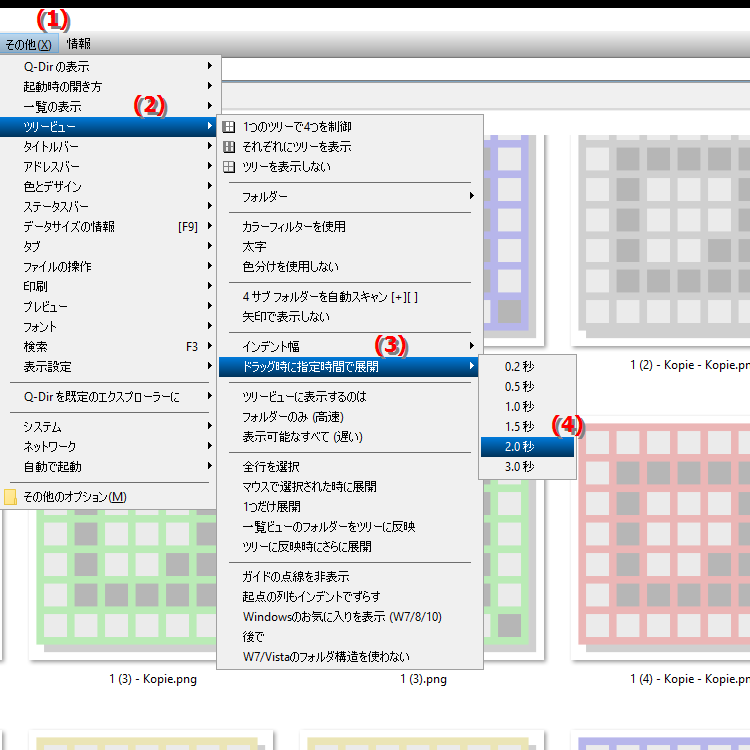The height and width of the screenshot is (750, 750).
Task: Open the プレビュー submenu
Action: pyautogui.click(x=110, y=307)
